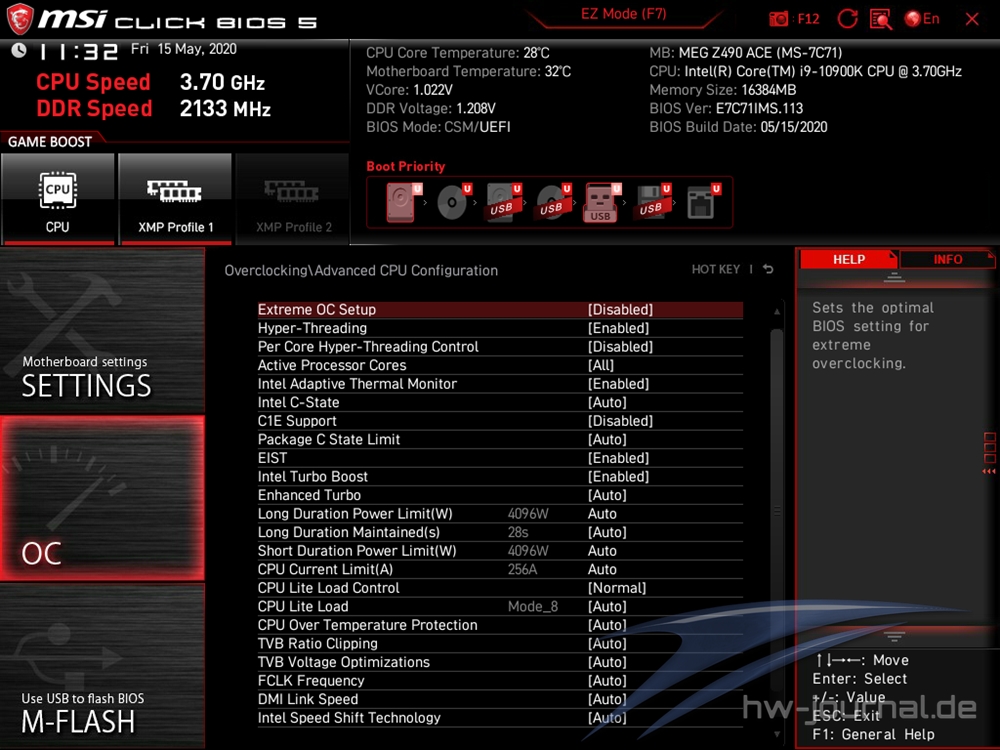Close the BIOS with the X icon
Image resolution: width=1000 pixels, height=750 pixels.
[972, 19]
